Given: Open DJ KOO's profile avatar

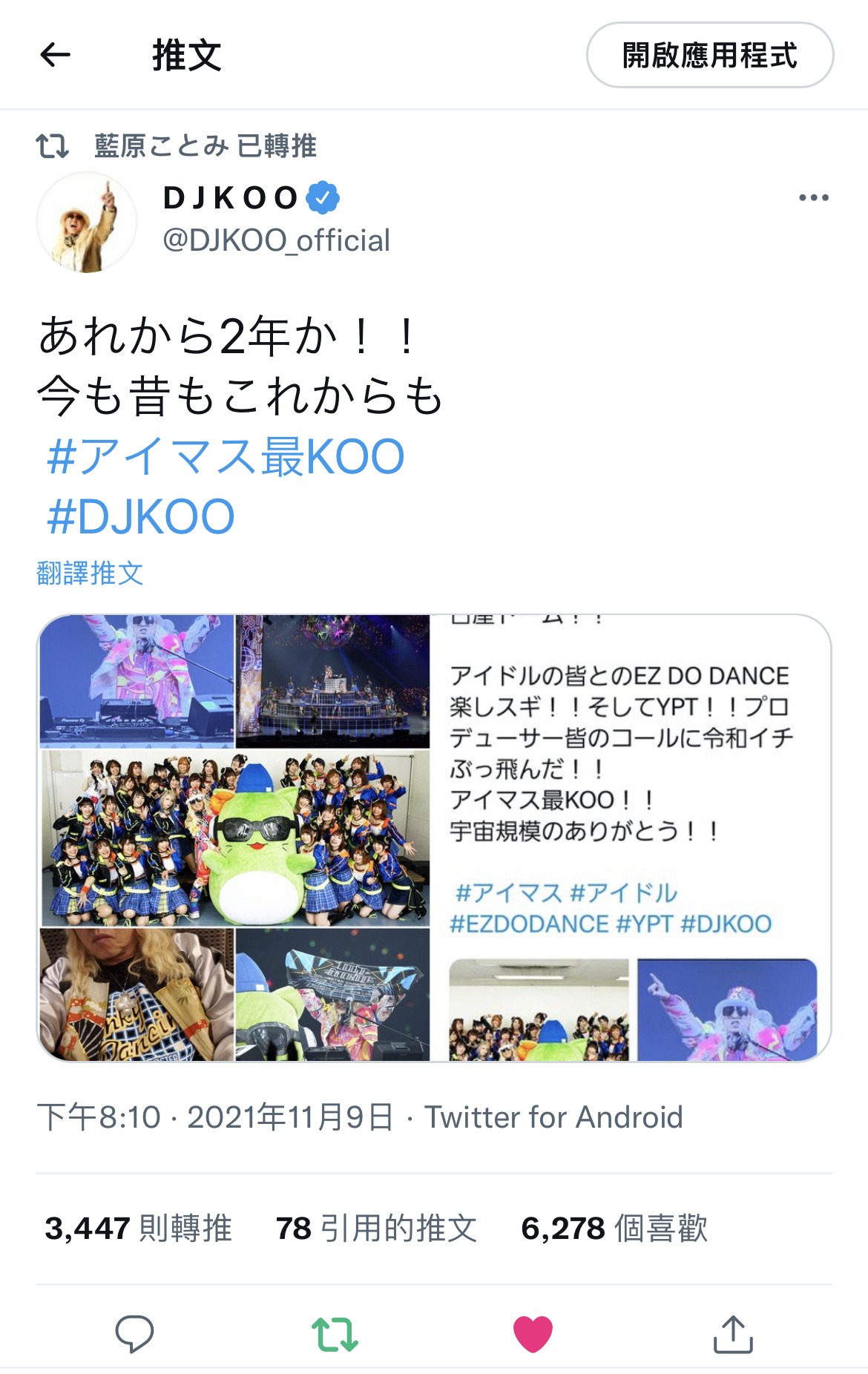Looking at the screenshot, I should (87, 222).
